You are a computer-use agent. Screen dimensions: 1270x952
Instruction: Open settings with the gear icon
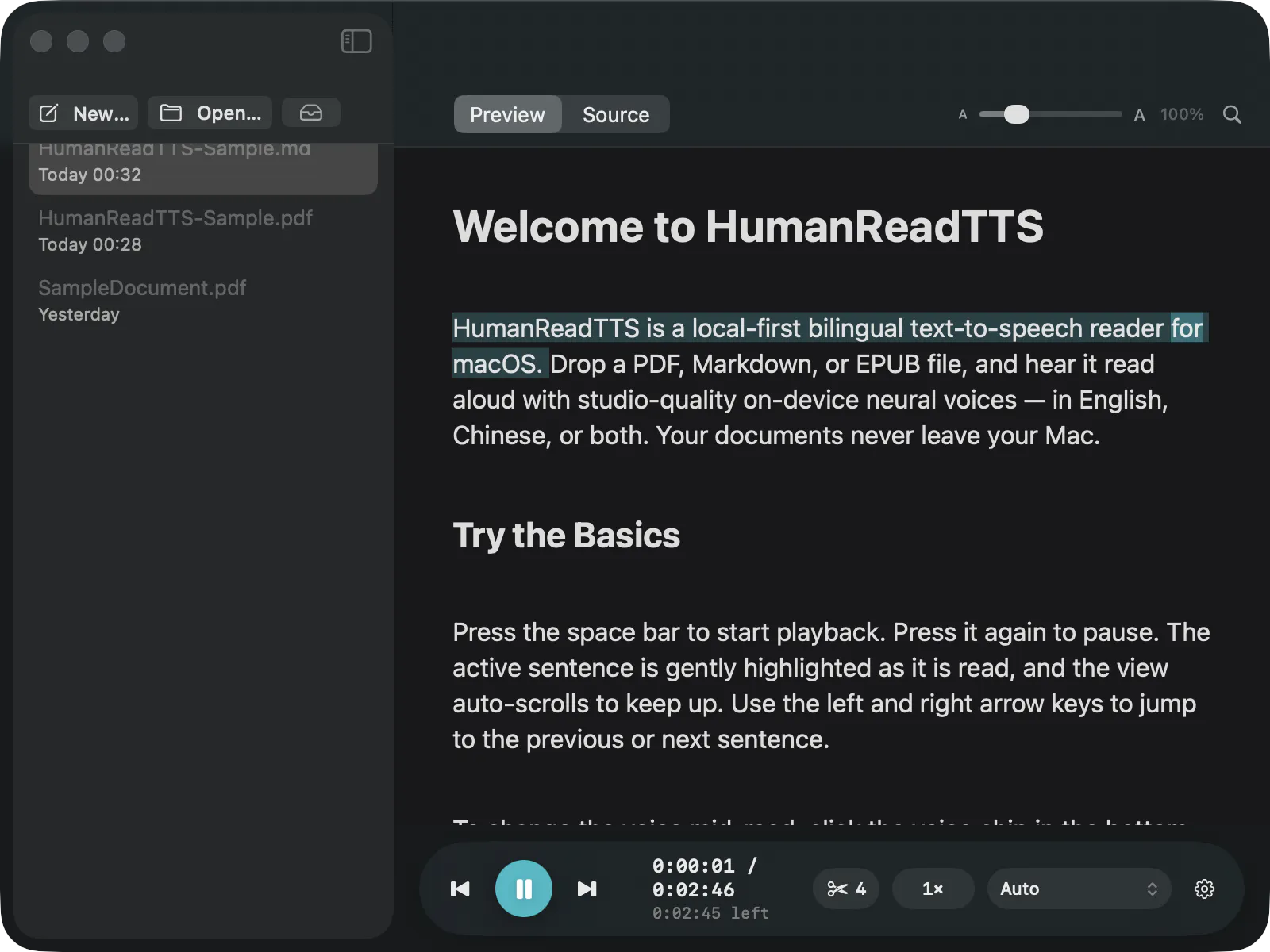pyautogui.click(x=1204, y=889)
